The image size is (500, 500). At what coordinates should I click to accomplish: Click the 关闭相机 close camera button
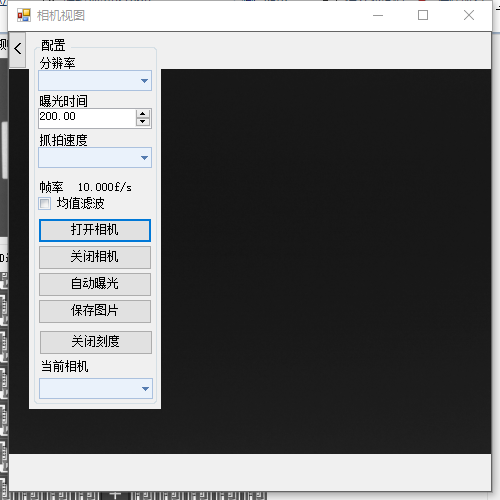tap(95, 257)
